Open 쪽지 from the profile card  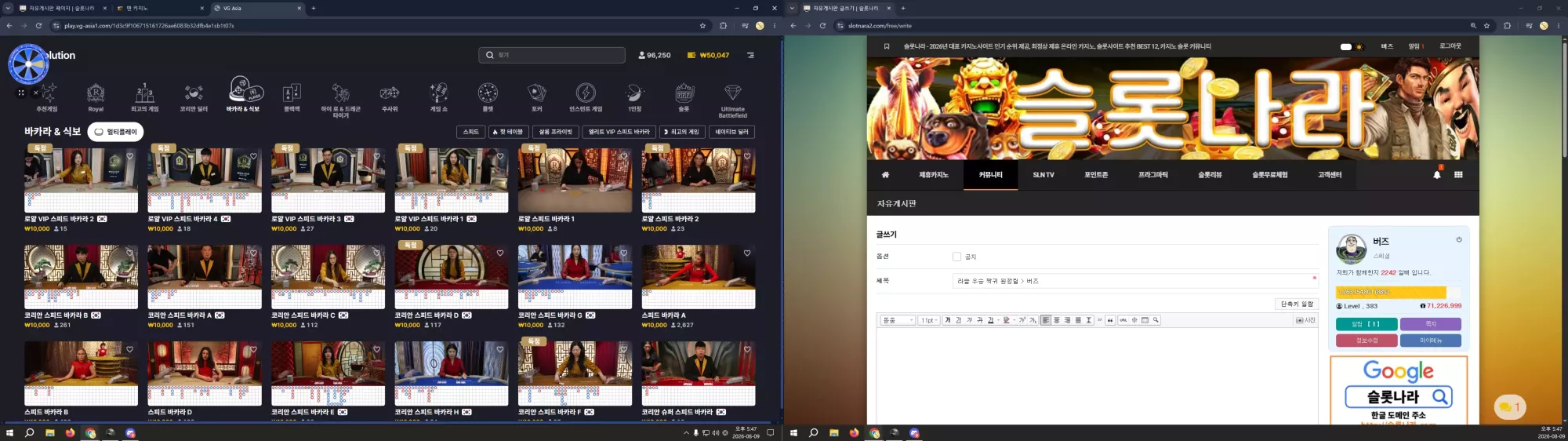(1431, 324)
